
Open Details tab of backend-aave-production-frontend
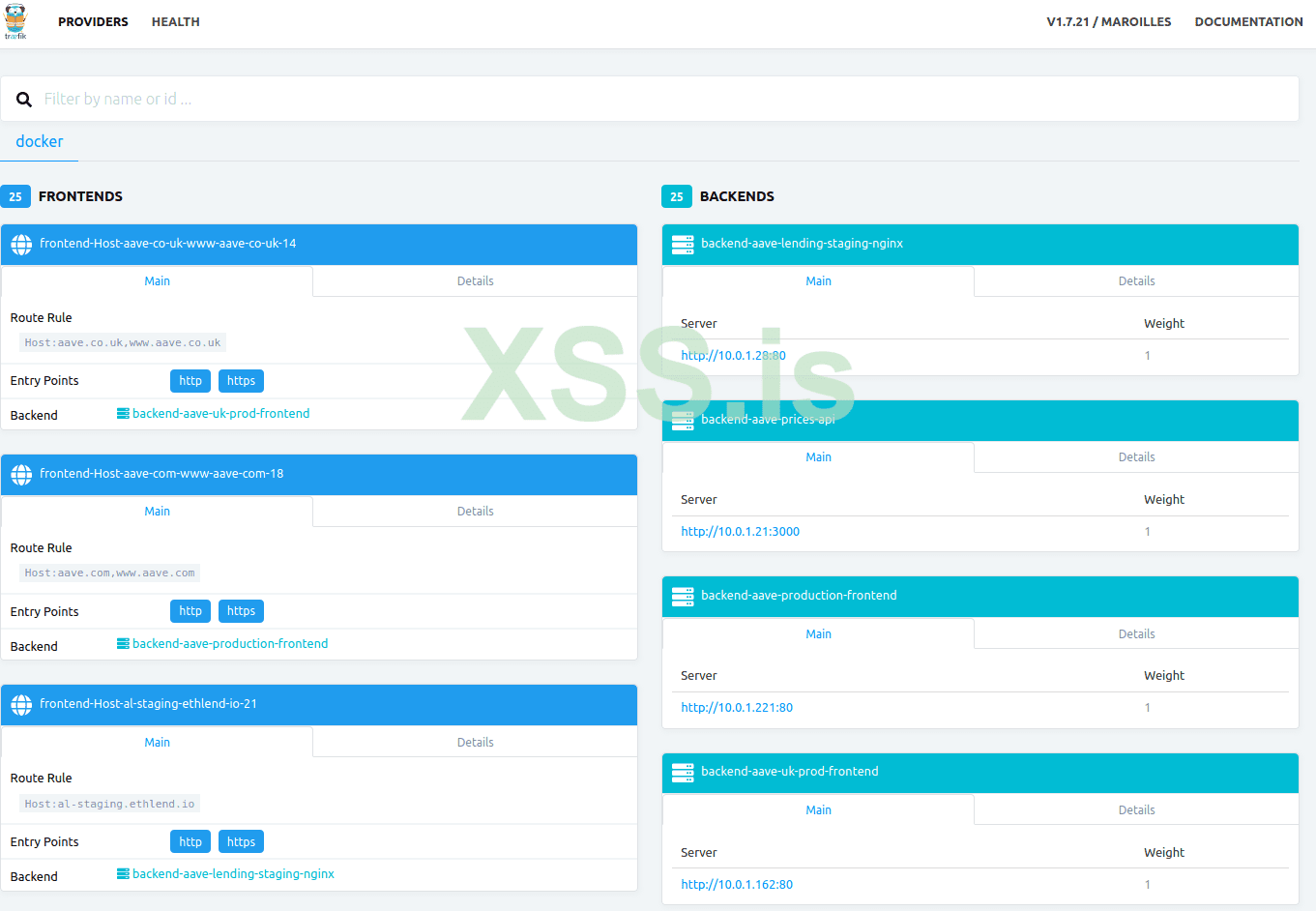click(x=1136, y=634)
